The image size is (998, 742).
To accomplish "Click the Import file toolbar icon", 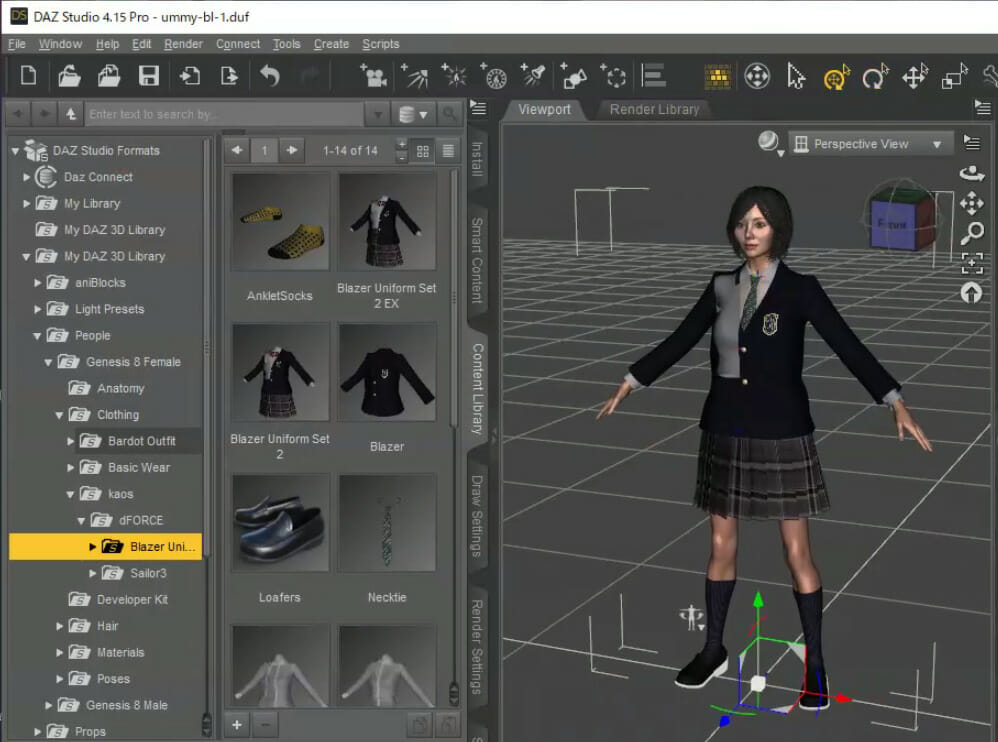I will (189, 76).
